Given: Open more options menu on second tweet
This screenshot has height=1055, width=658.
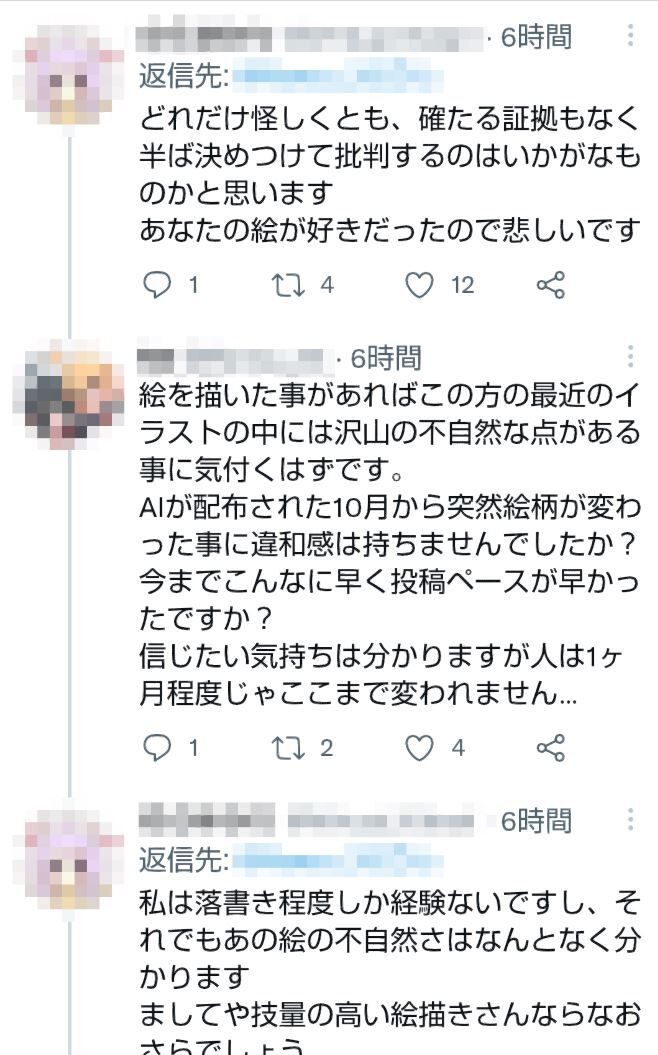Looking at the screenshot, I should [x=630, y=356].
